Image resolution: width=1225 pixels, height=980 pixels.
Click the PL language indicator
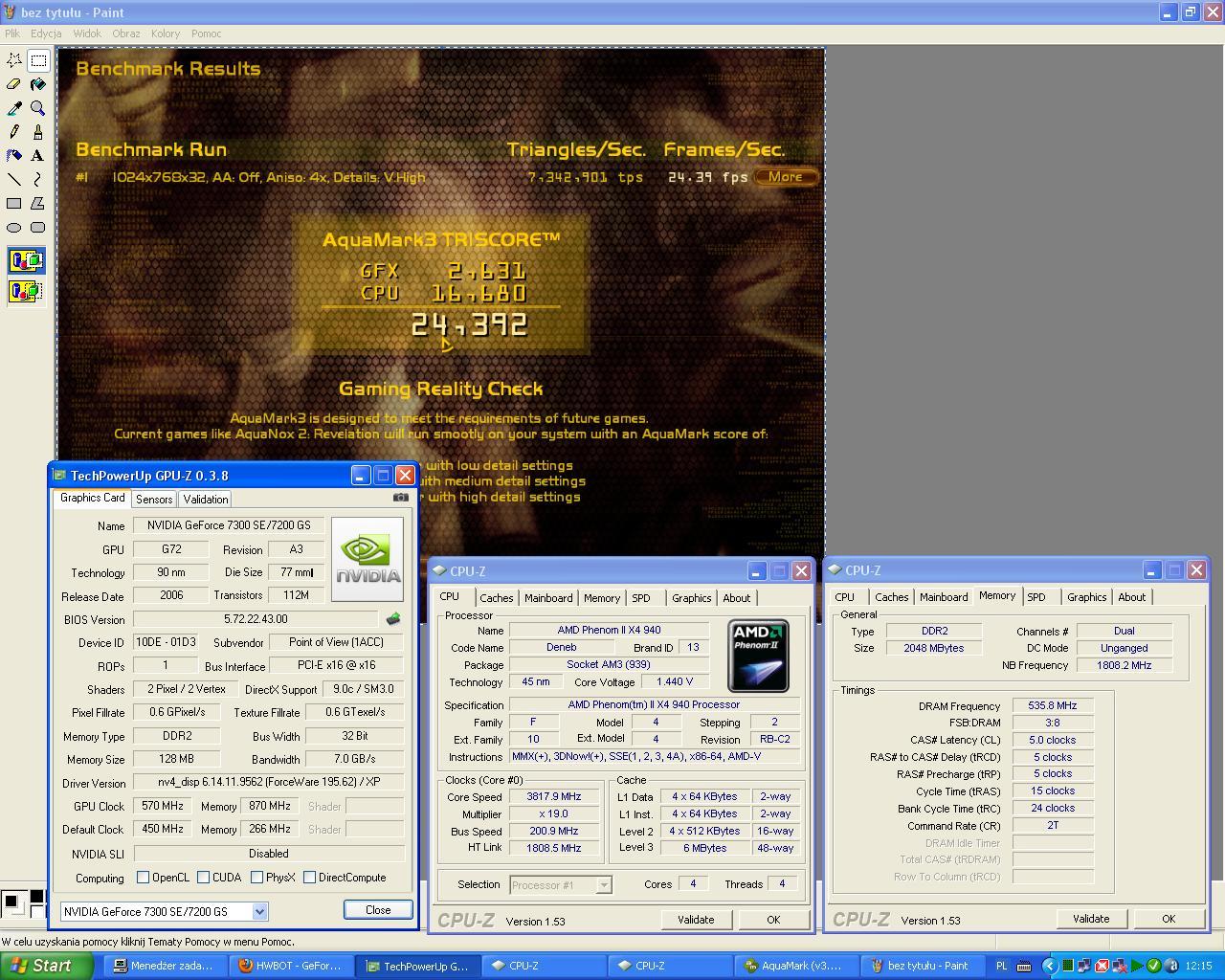pos(1001,966)
